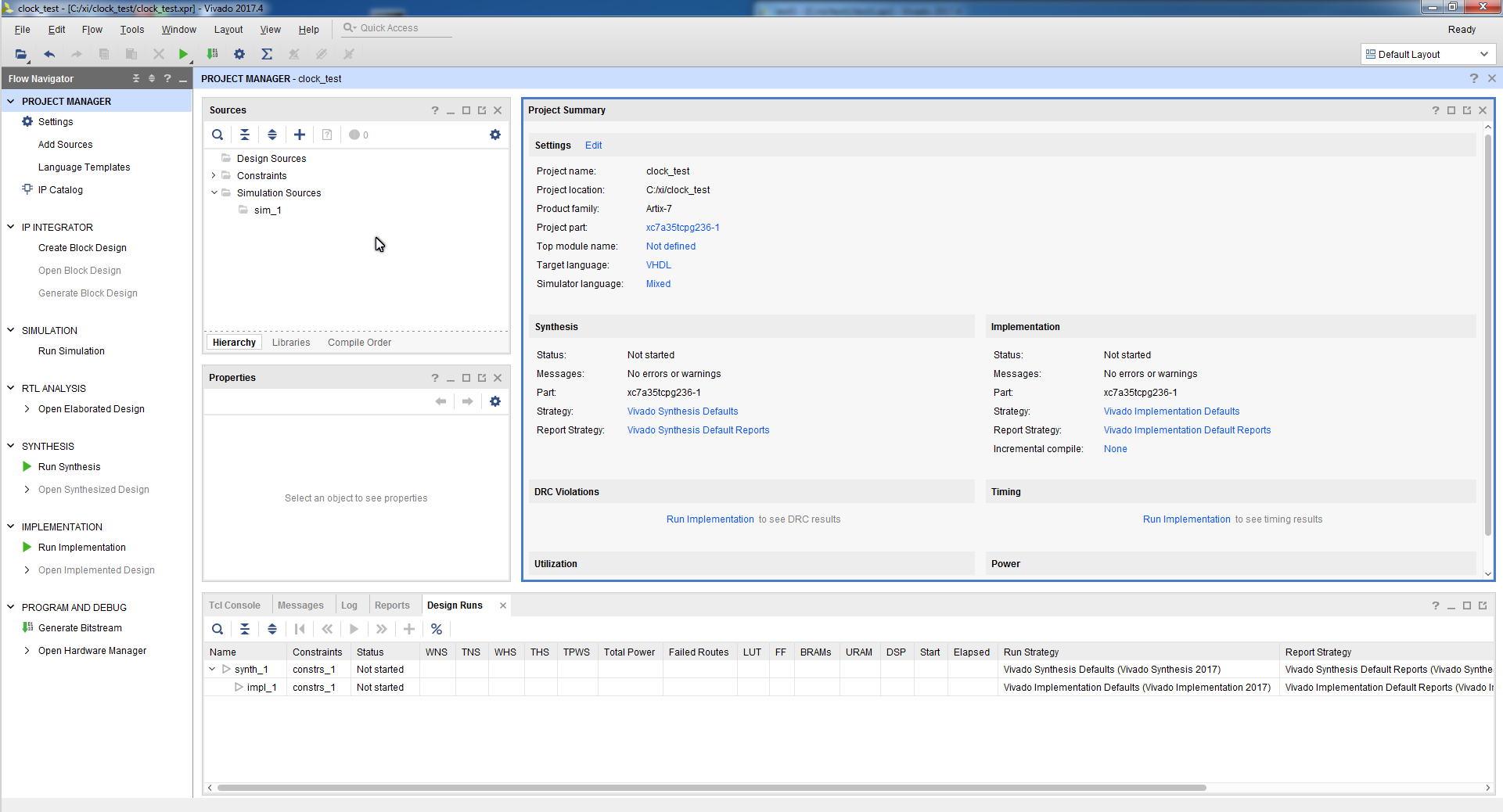Click Run Simulation in Flow Navigator
This screenshot has width=1503, height=812.
coord(71,351)
